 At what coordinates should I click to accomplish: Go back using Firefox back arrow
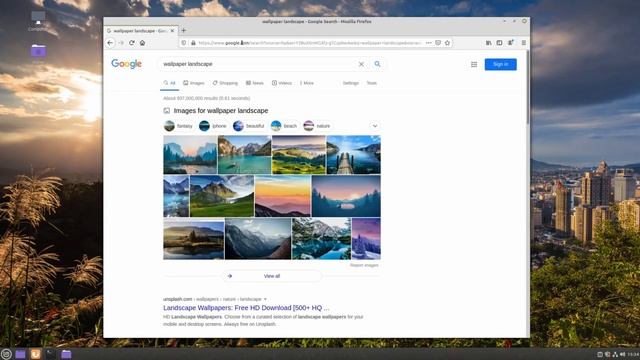pos(110,42)
